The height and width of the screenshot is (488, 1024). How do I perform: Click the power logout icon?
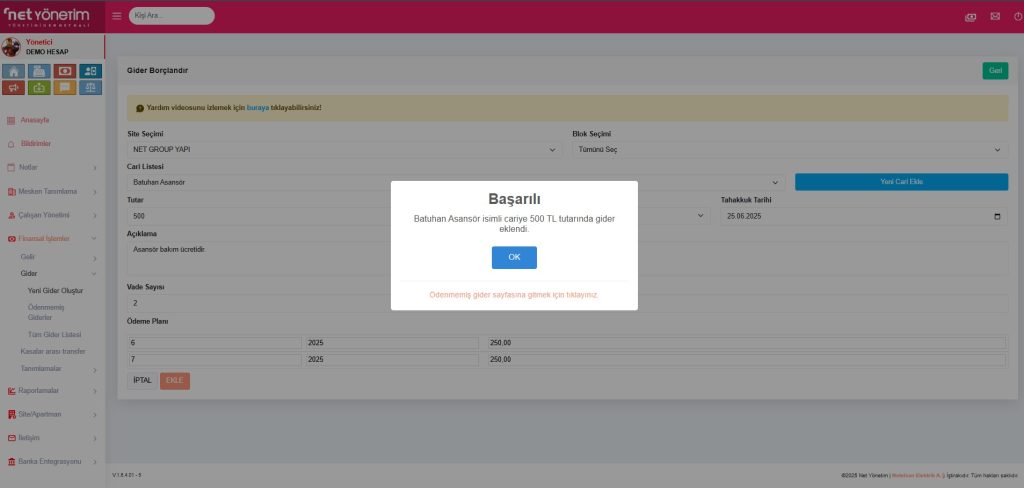click(1017, 16)
